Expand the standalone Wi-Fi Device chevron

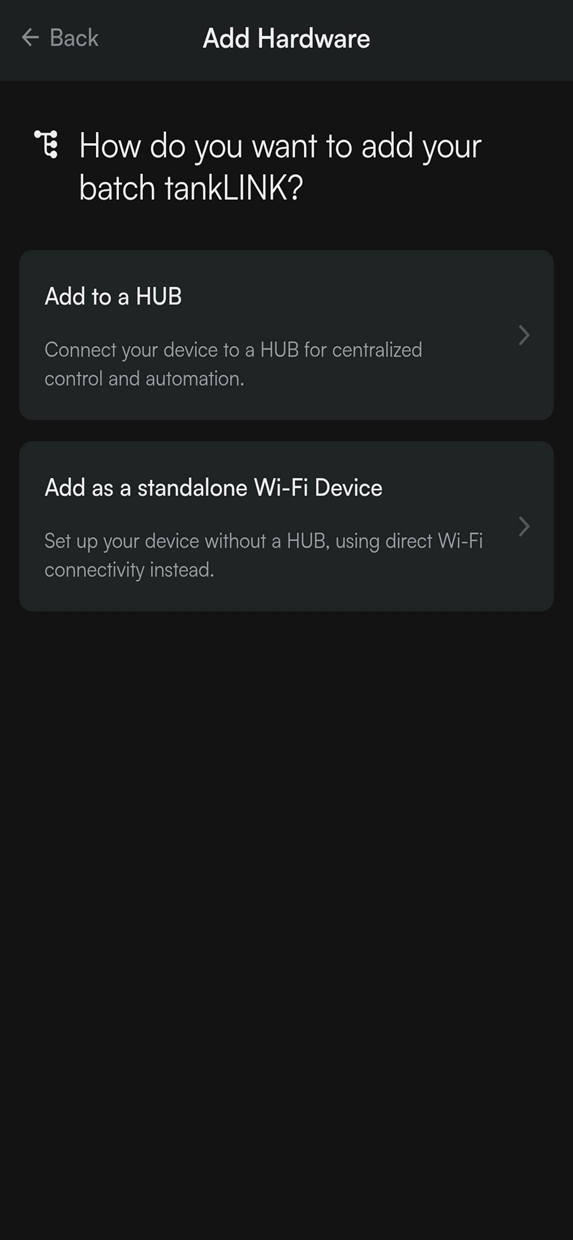[x=524, y=526]
